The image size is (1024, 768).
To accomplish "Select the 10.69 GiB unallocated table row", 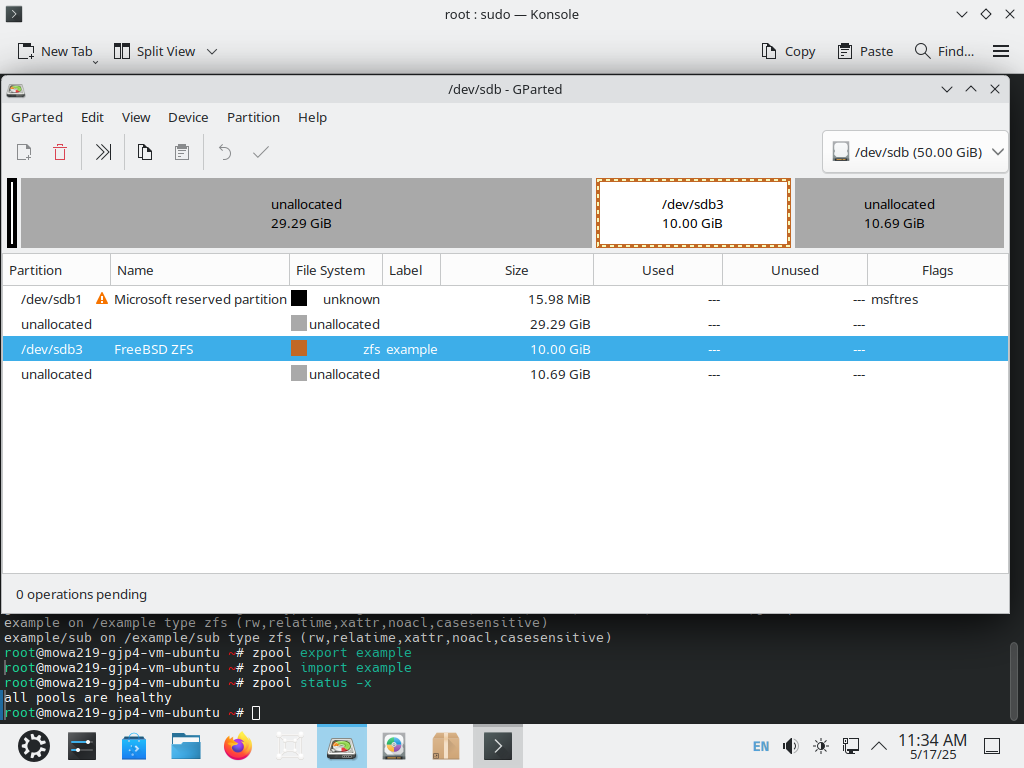I will [x=505, y=374].
